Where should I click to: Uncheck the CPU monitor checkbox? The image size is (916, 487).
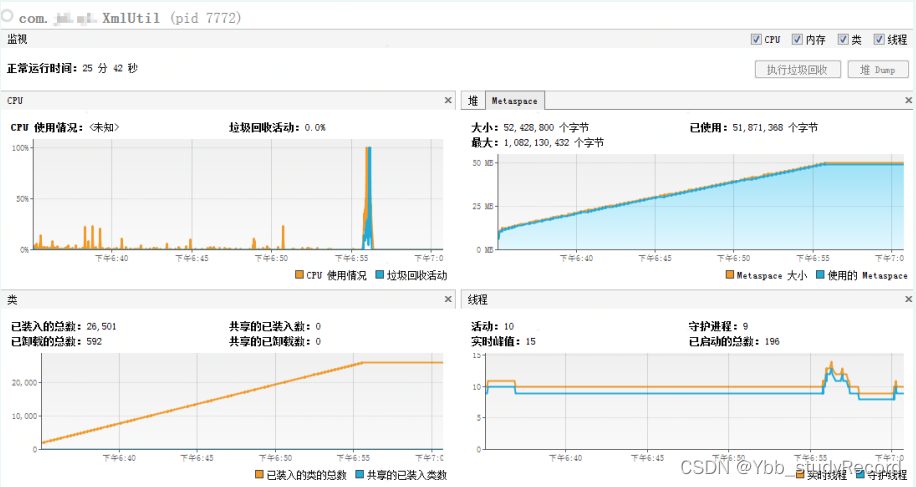coord(756,39)
